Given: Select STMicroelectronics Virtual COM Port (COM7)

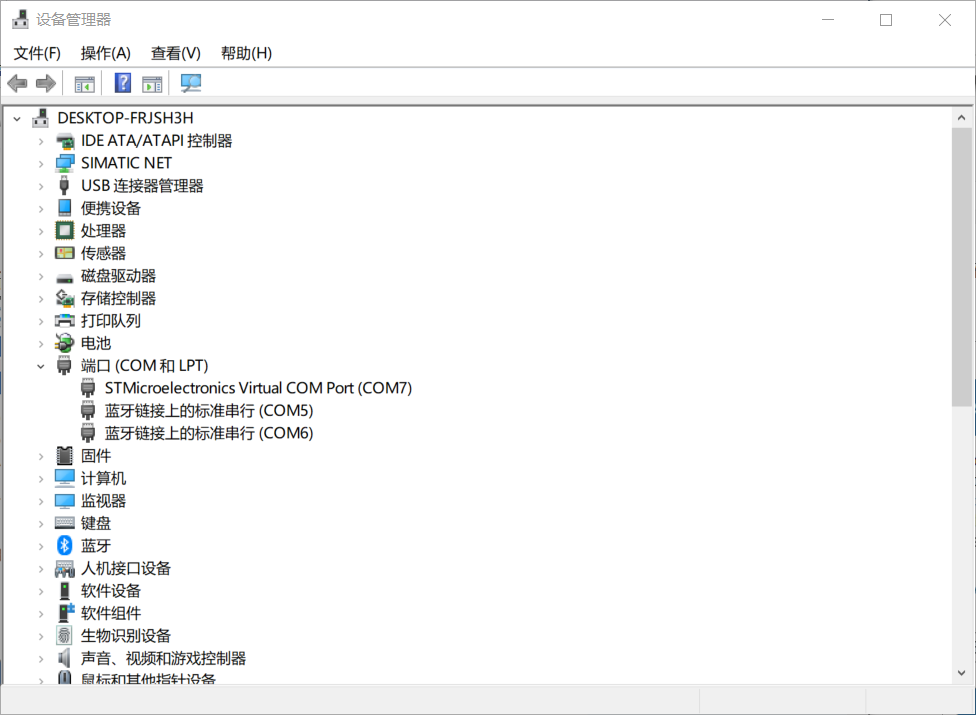Looking at the screenshot, I should coord(258,388).
